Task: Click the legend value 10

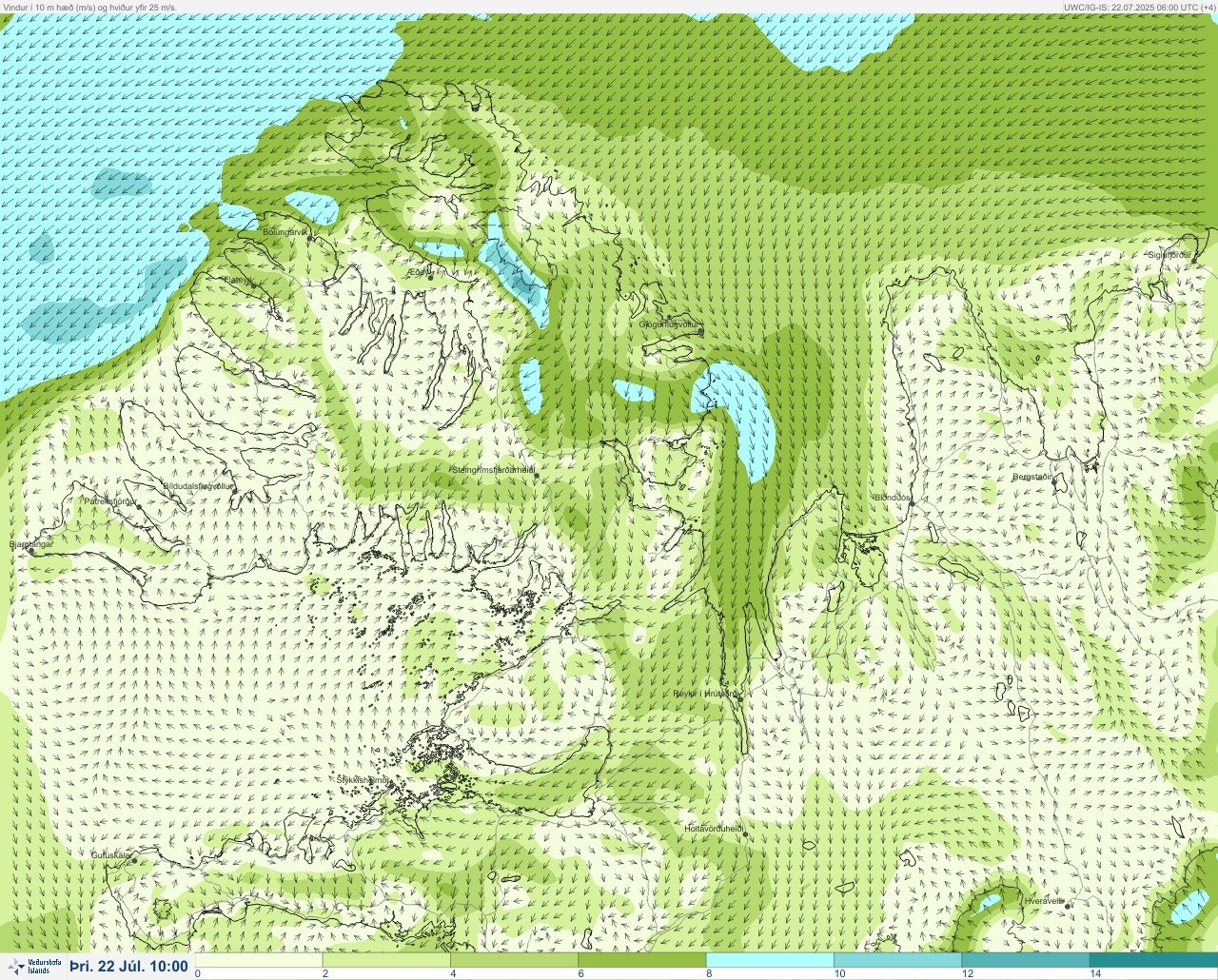Action: tap(839, 973)
